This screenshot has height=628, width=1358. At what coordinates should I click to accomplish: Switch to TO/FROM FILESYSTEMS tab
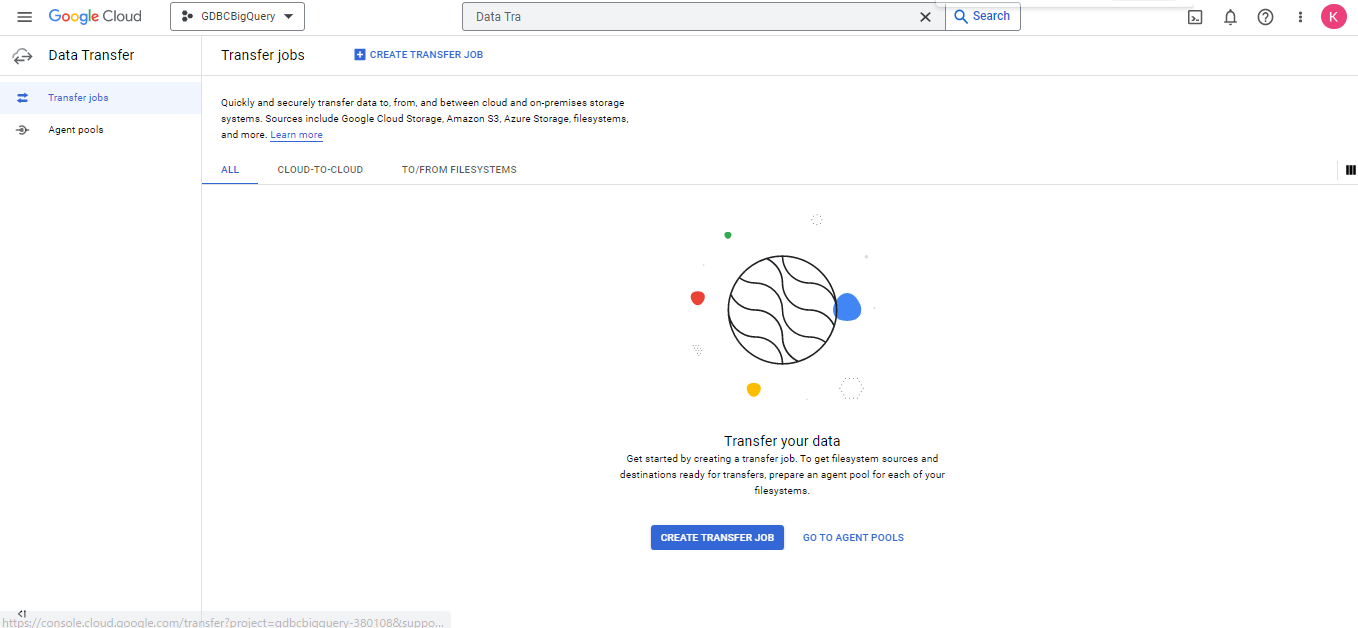(x=459, y=170)
